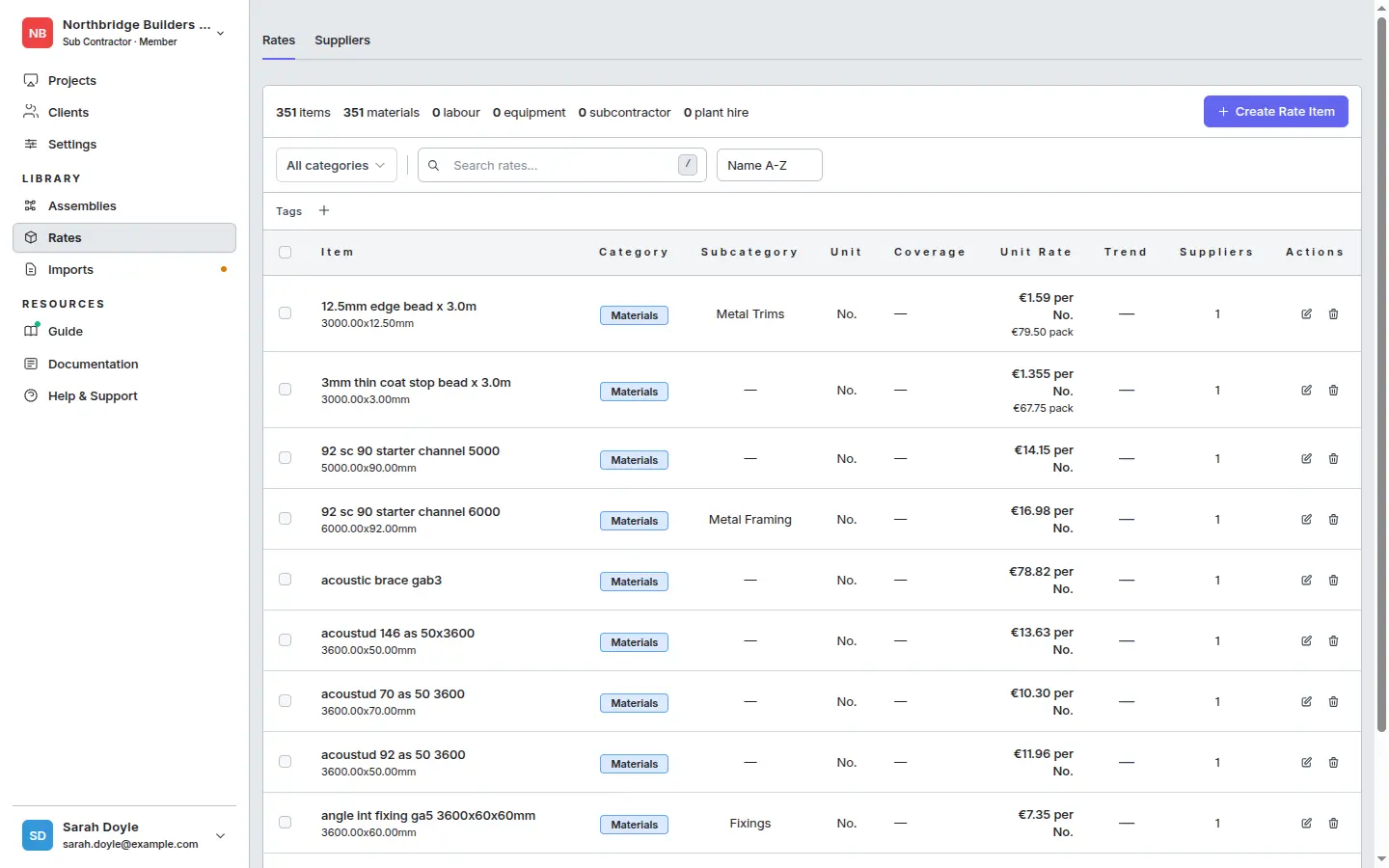This screenshot has width=1389, height=868.
Task: Delete acoustud 146 as 50x3600
Action: coord(1333,640)
